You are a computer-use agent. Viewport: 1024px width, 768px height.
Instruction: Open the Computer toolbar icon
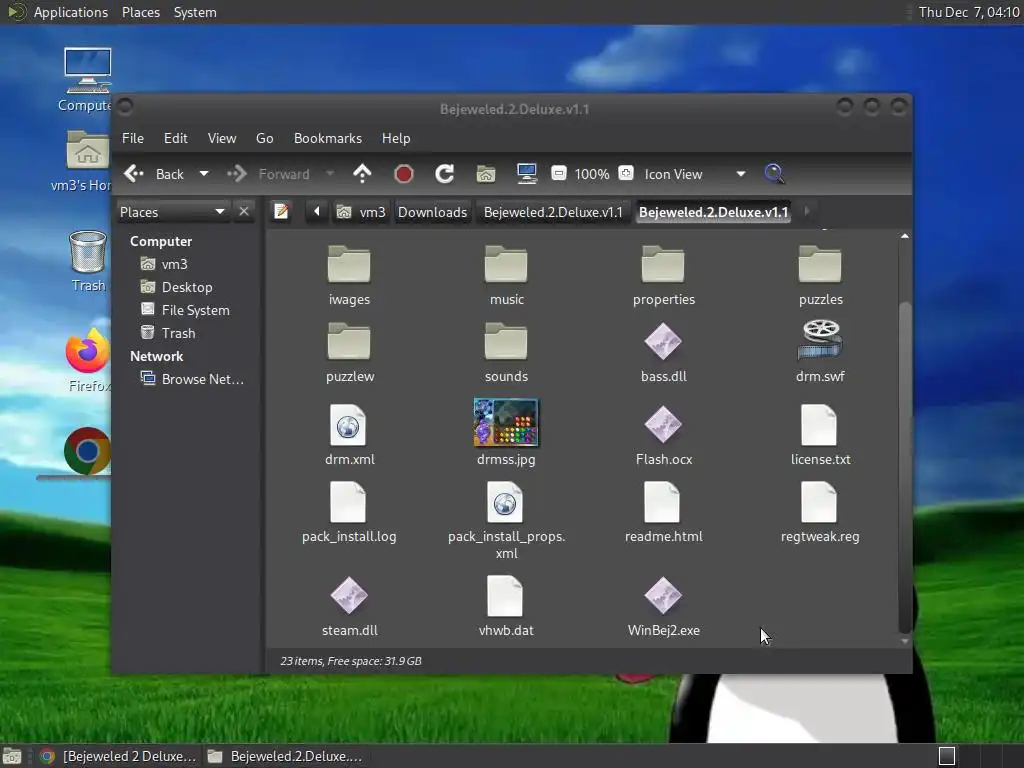click(x=526, y=174)
